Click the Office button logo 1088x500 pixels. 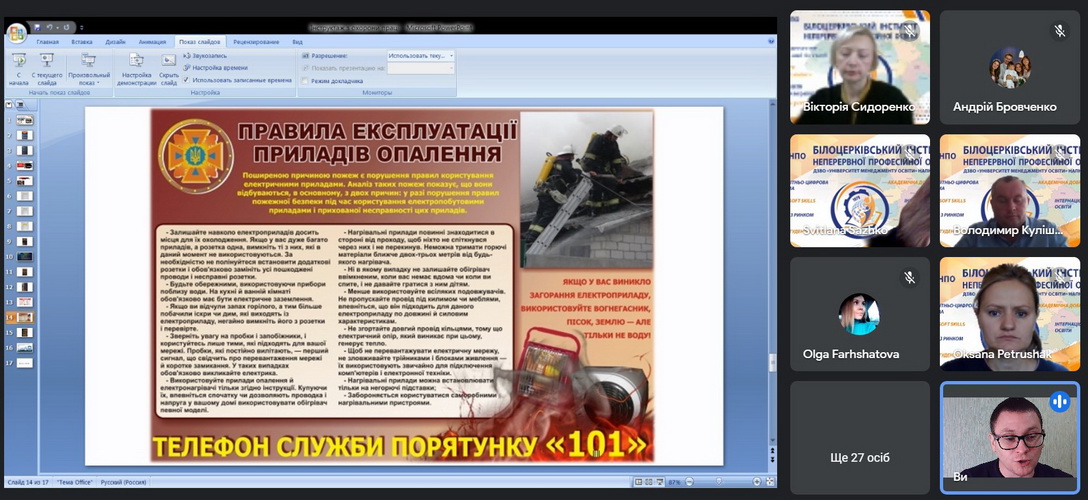tap(17, 32)
